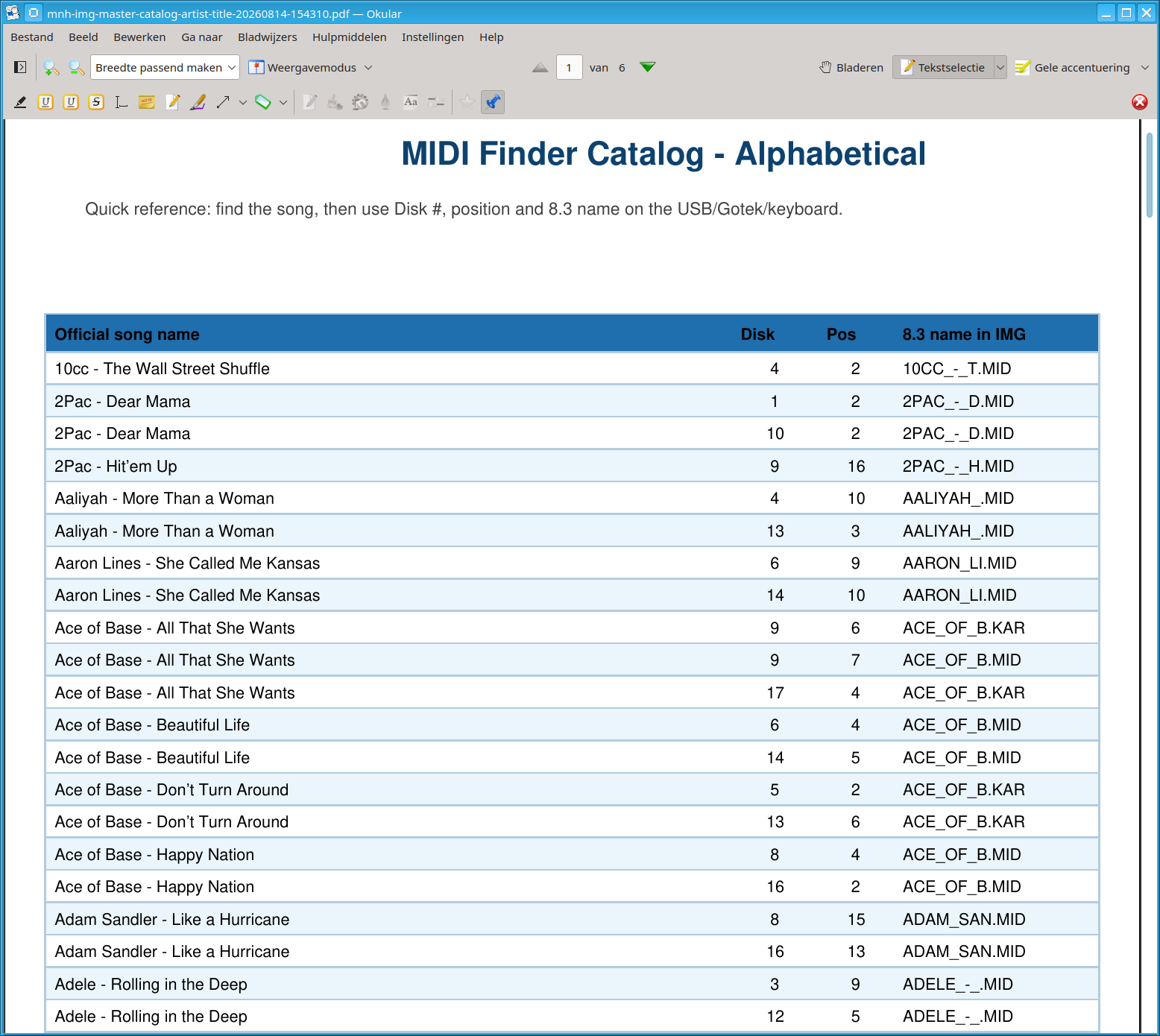Click the greyed fill color bucket icon
Viewport: 1160px width, 1036px height.
(335, 102)
